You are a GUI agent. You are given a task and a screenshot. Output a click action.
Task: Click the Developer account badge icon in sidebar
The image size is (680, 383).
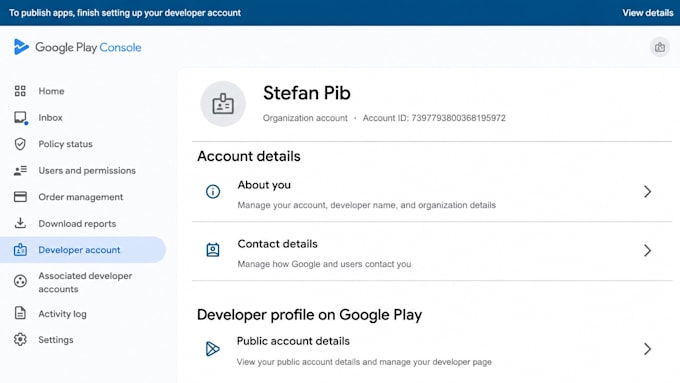click(20, 250)
